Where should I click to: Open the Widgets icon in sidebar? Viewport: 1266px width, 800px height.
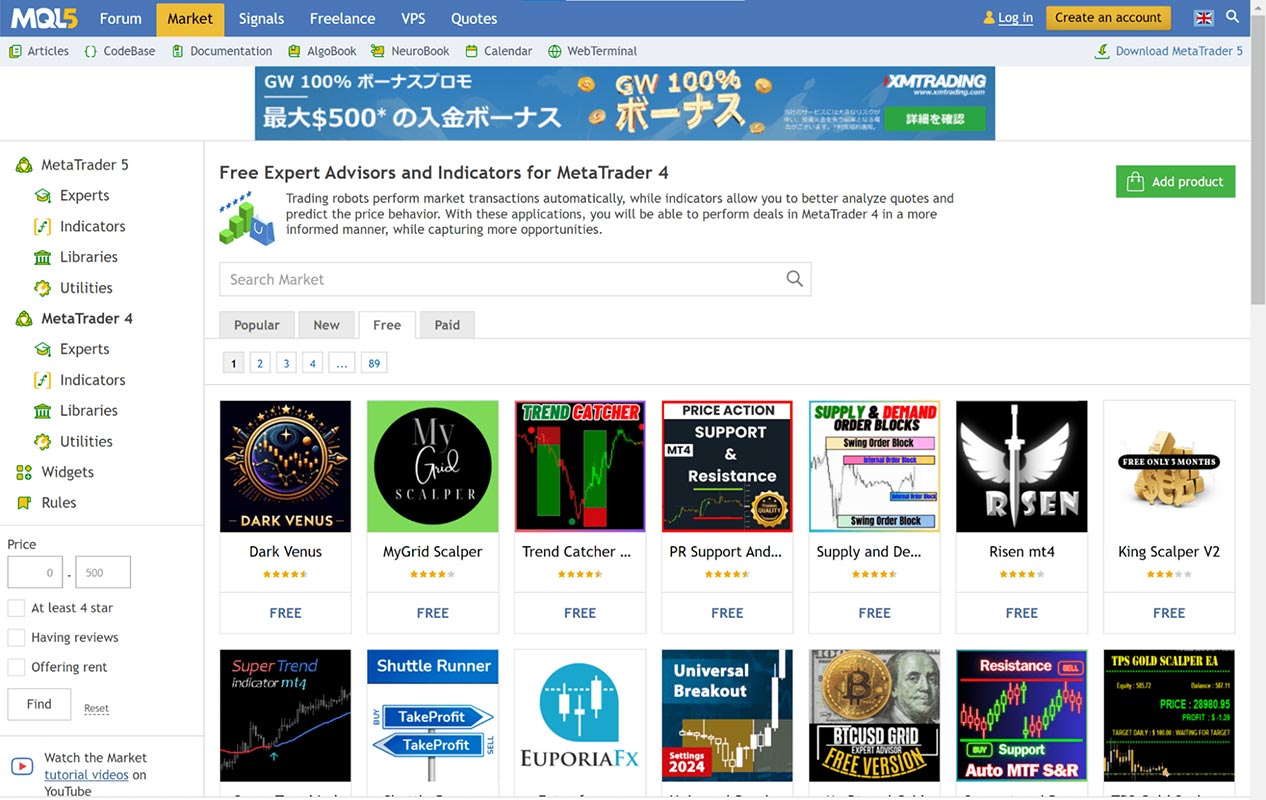(x=24, y=472)
